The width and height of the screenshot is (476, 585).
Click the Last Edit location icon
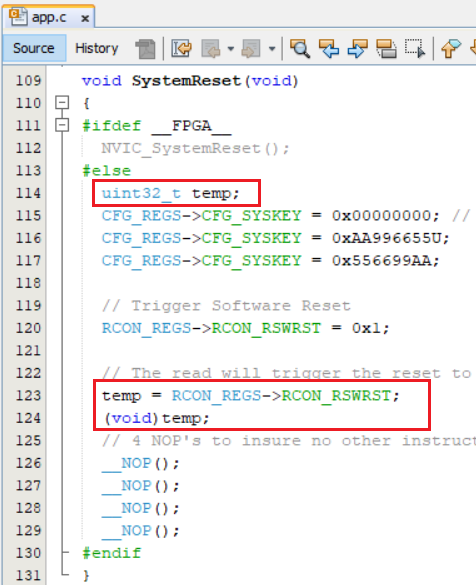tap(181, 49)
